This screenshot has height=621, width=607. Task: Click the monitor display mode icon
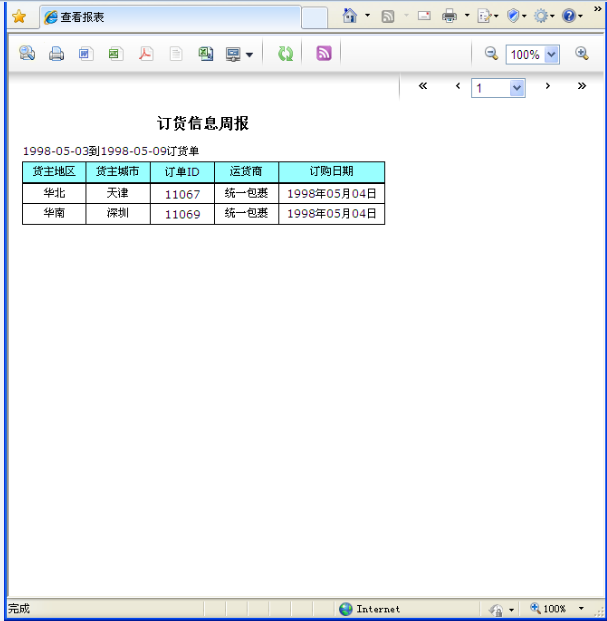(x=233, y=54)
